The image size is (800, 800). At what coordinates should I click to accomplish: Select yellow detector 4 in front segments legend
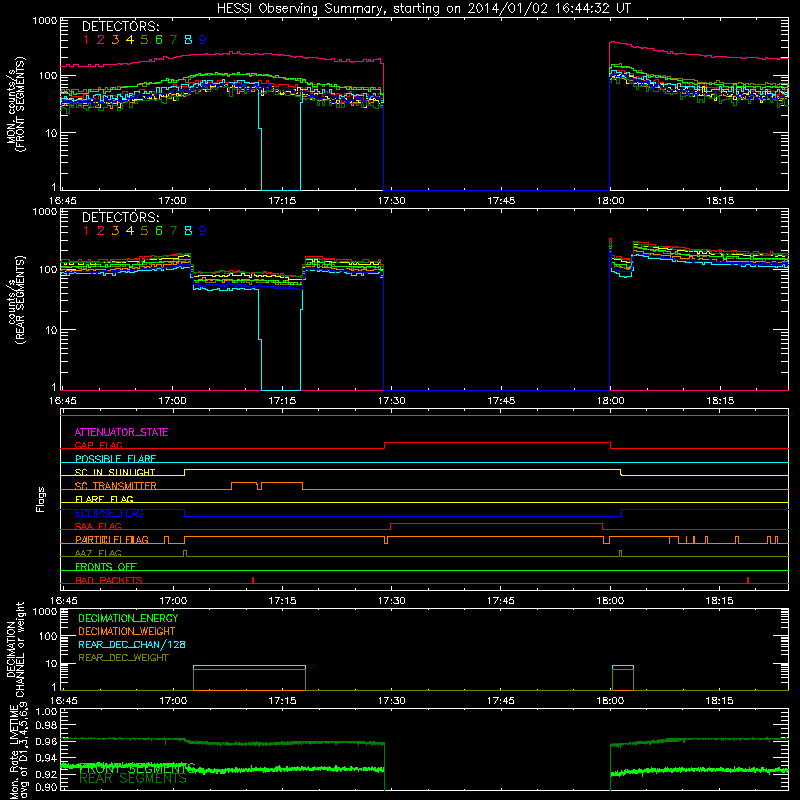130,40
